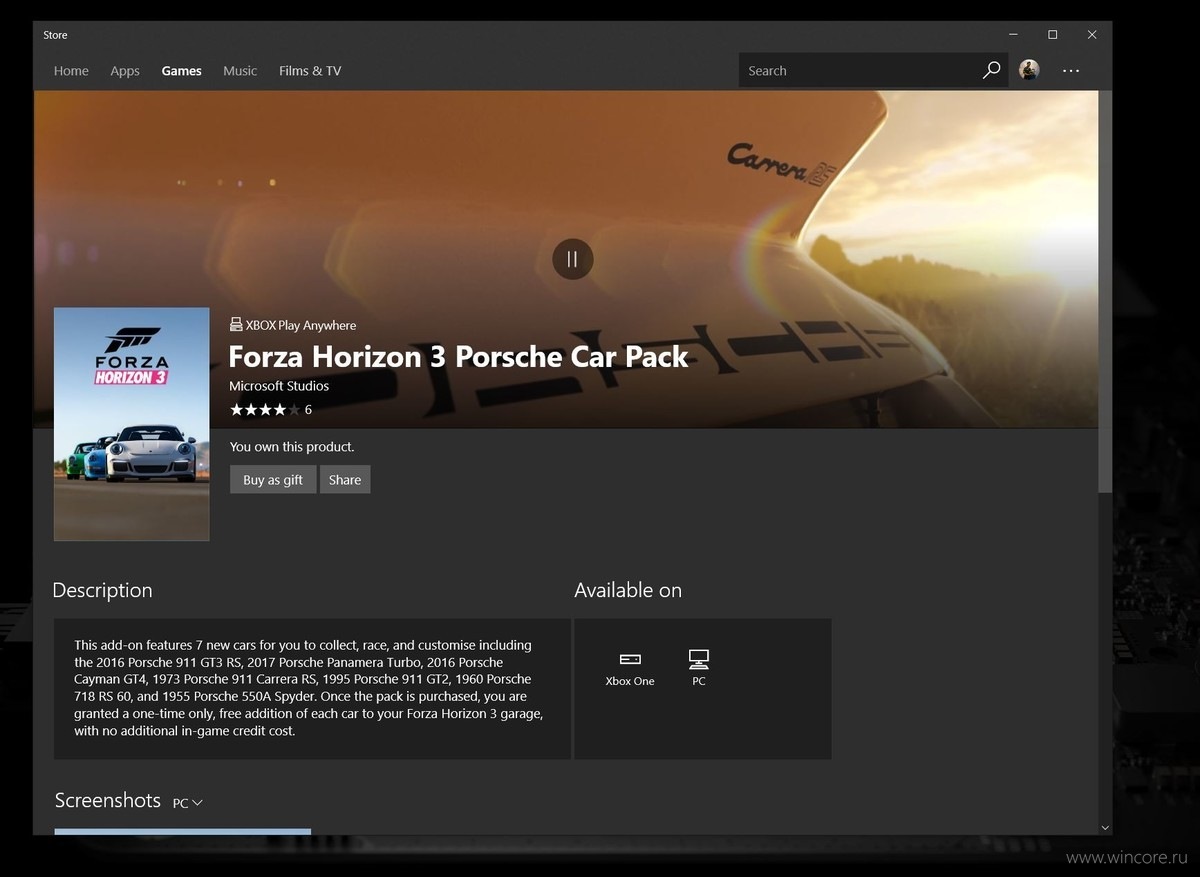The height and width of the screenshot is (877, 1200).
Task: Open the user account avatar
Action: click(1029, 70)
